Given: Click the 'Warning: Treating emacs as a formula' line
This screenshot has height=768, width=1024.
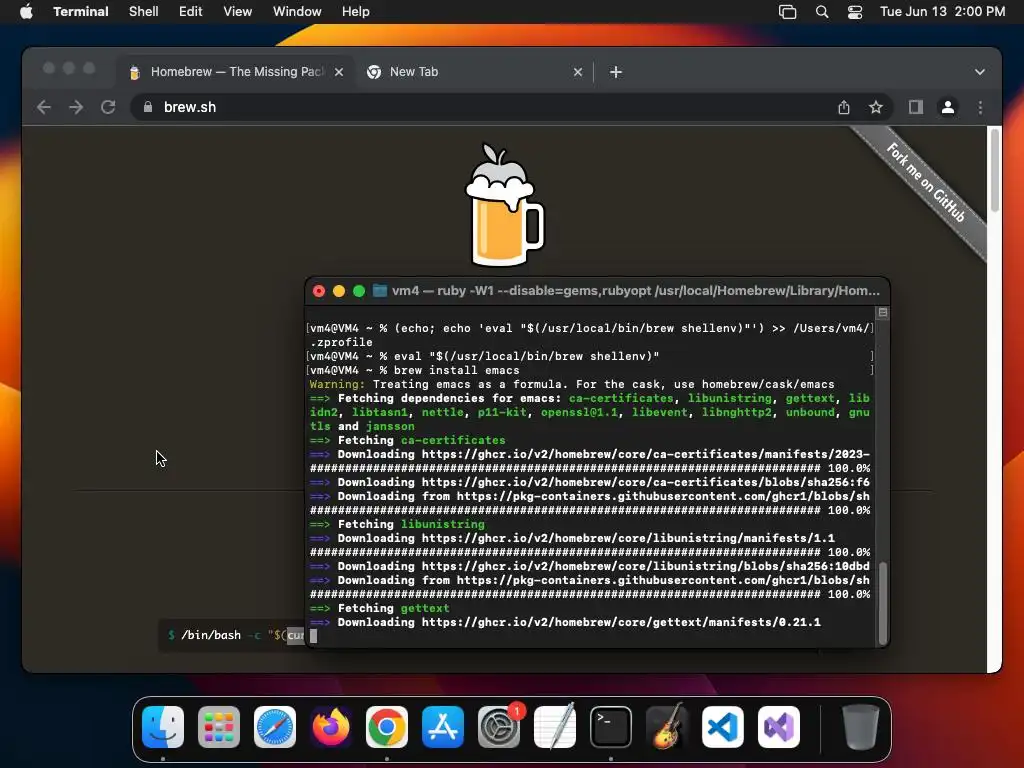Looking at the screenshot, I should [x=571, y=384].
